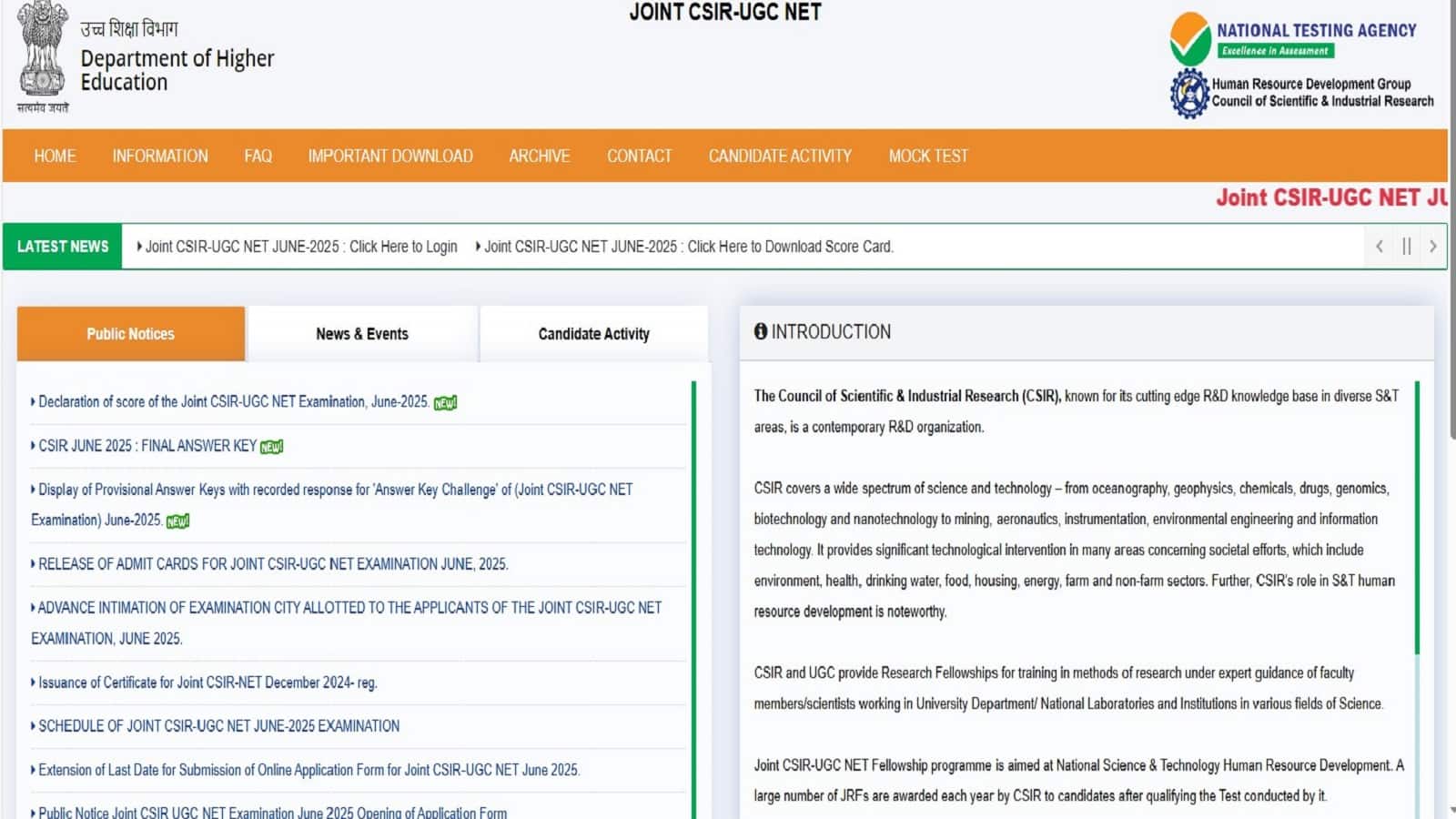Select the Public Notices tab

tap(130, 334)
